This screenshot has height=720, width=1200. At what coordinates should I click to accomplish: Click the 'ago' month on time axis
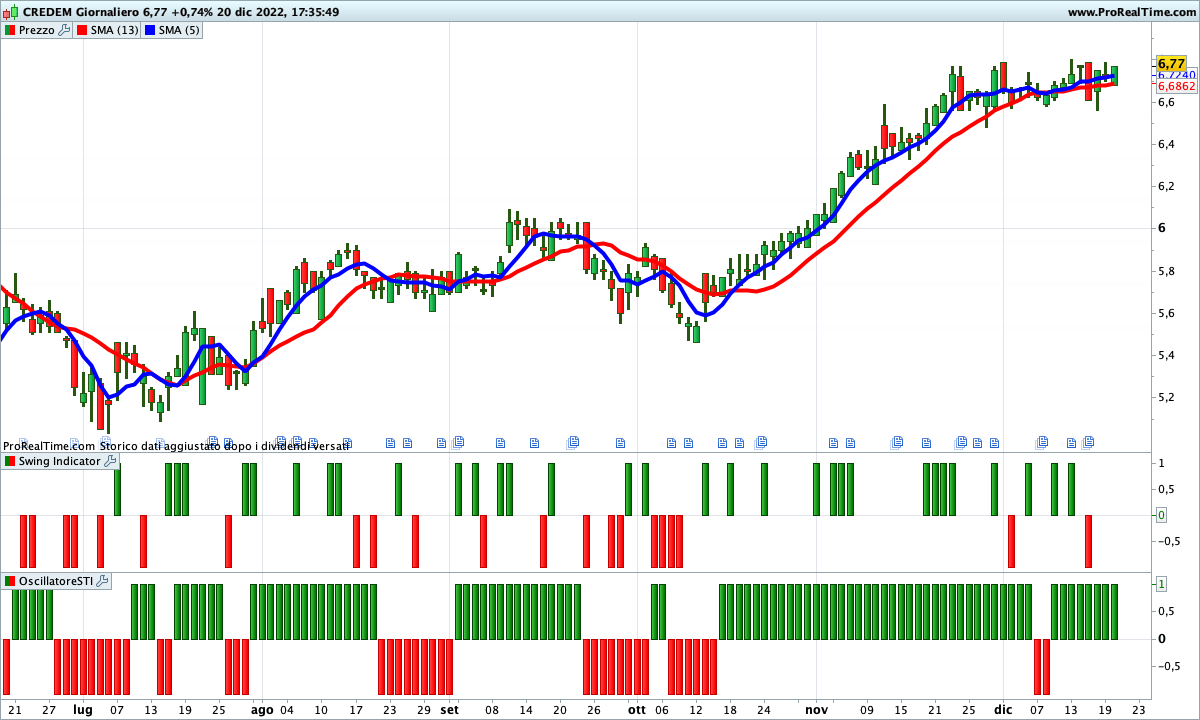[261, 708]
